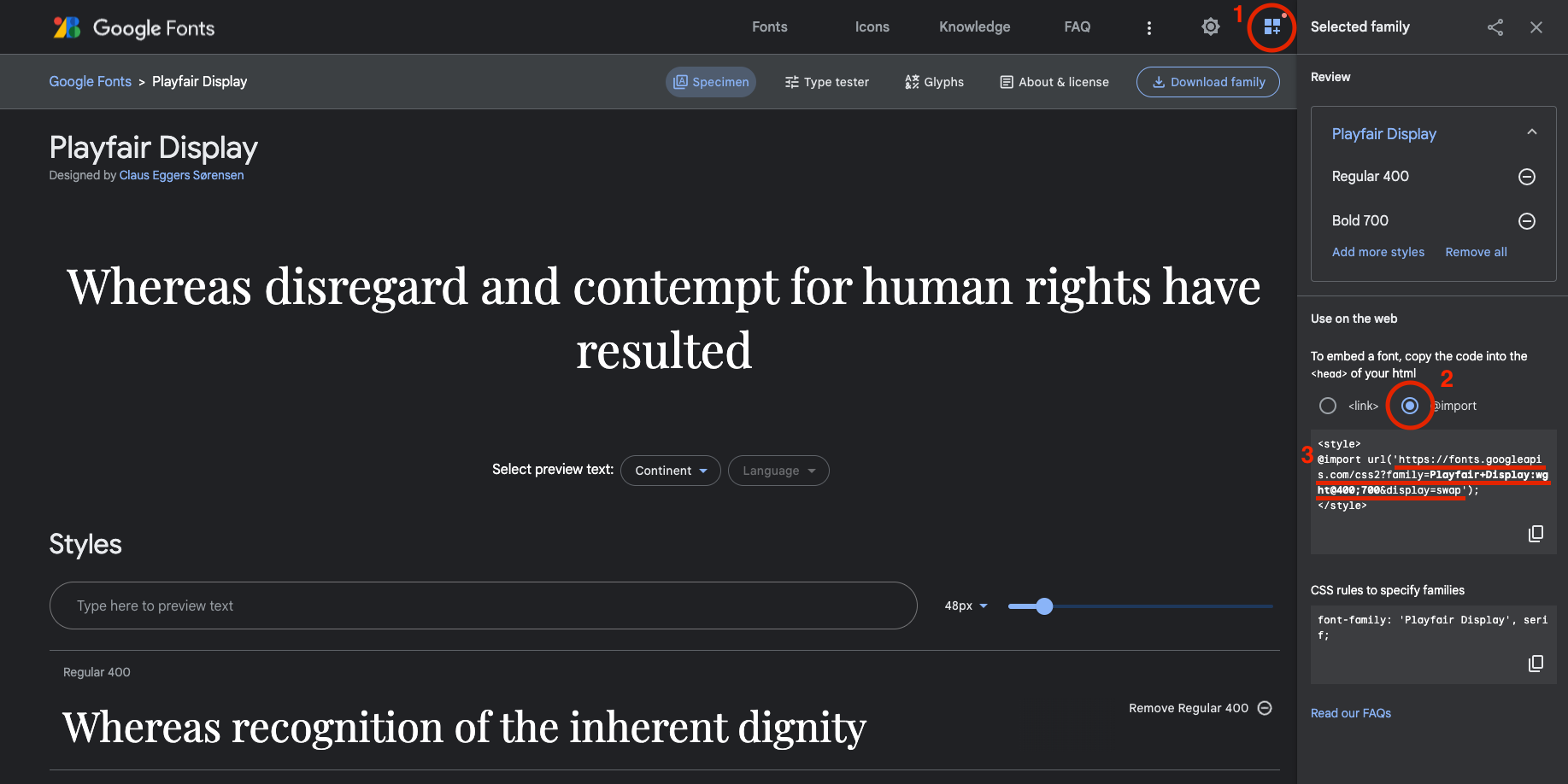The width and height of the screenshot is (1568, 784).
Task: Switch to the About & license tab
Action: click(x=1054, y=82)
